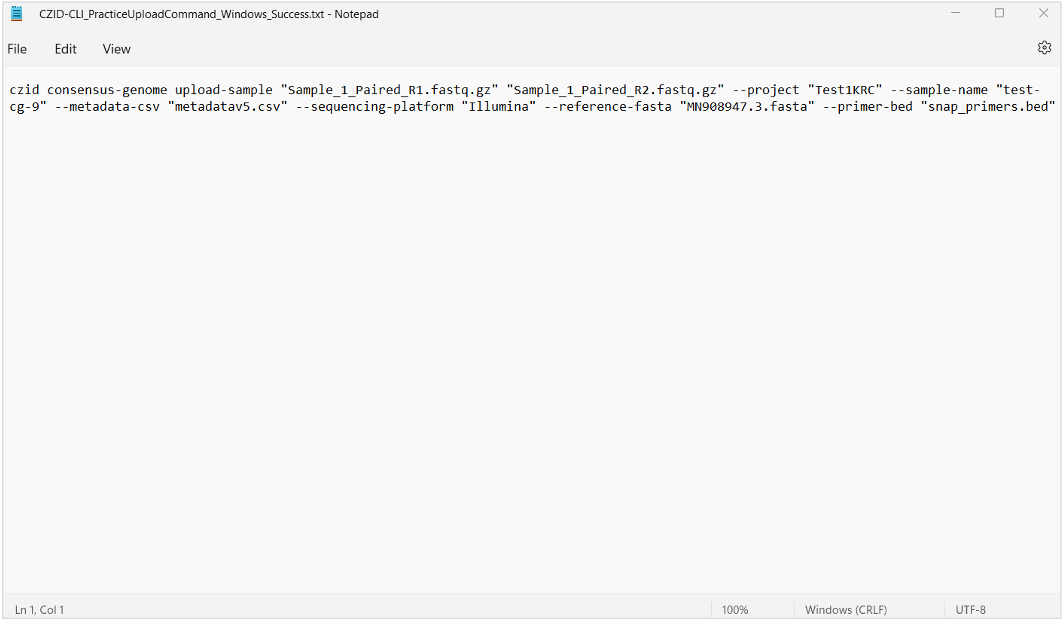Click on "Sample_1_Paired_R1.fastq.gz" filename
Viewport: 1063px width, 620px height.
click(390, 90)
